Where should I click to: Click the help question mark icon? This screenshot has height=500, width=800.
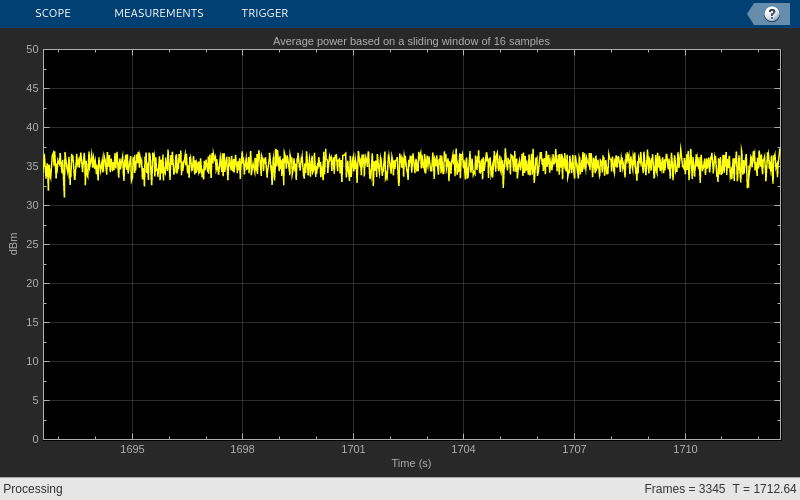click(x=771, y=14)
